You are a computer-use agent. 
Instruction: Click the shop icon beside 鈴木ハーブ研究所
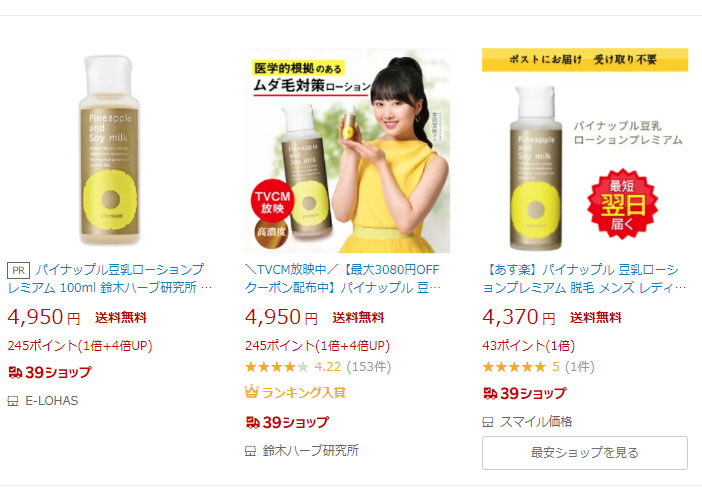[x=250, y=451]
